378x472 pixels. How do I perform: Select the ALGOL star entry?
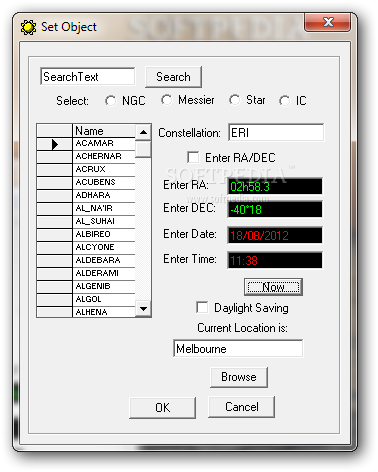click(104, 299)
